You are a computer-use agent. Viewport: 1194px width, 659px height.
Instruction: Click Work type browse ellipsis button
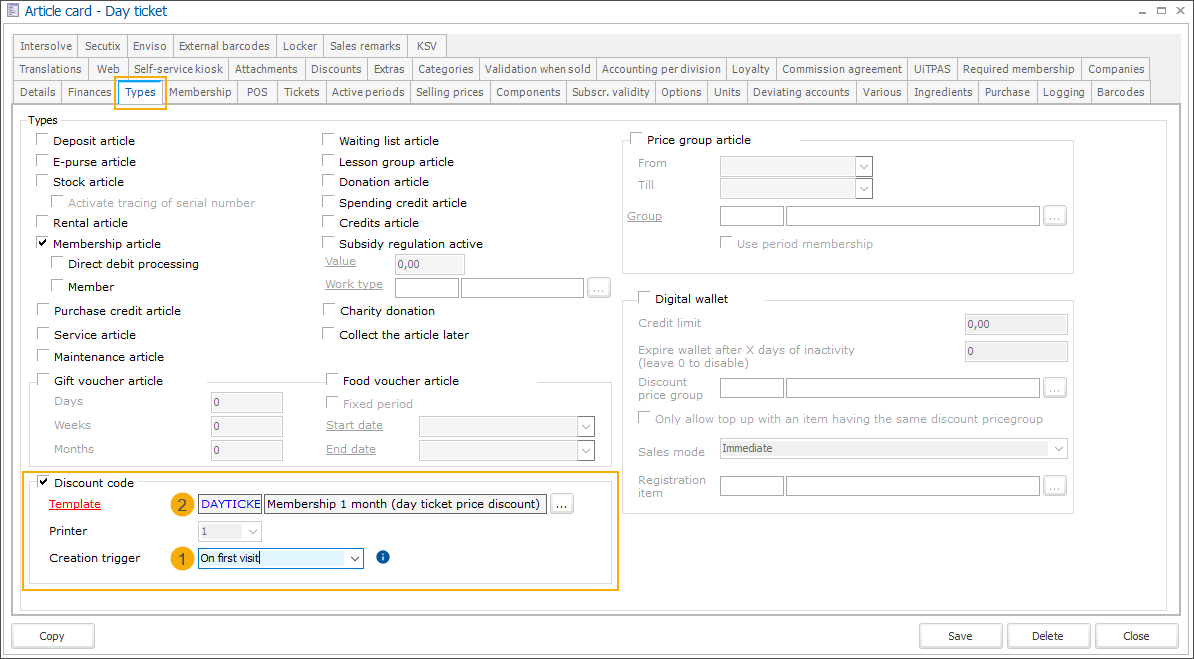click(x=598, y=288)
